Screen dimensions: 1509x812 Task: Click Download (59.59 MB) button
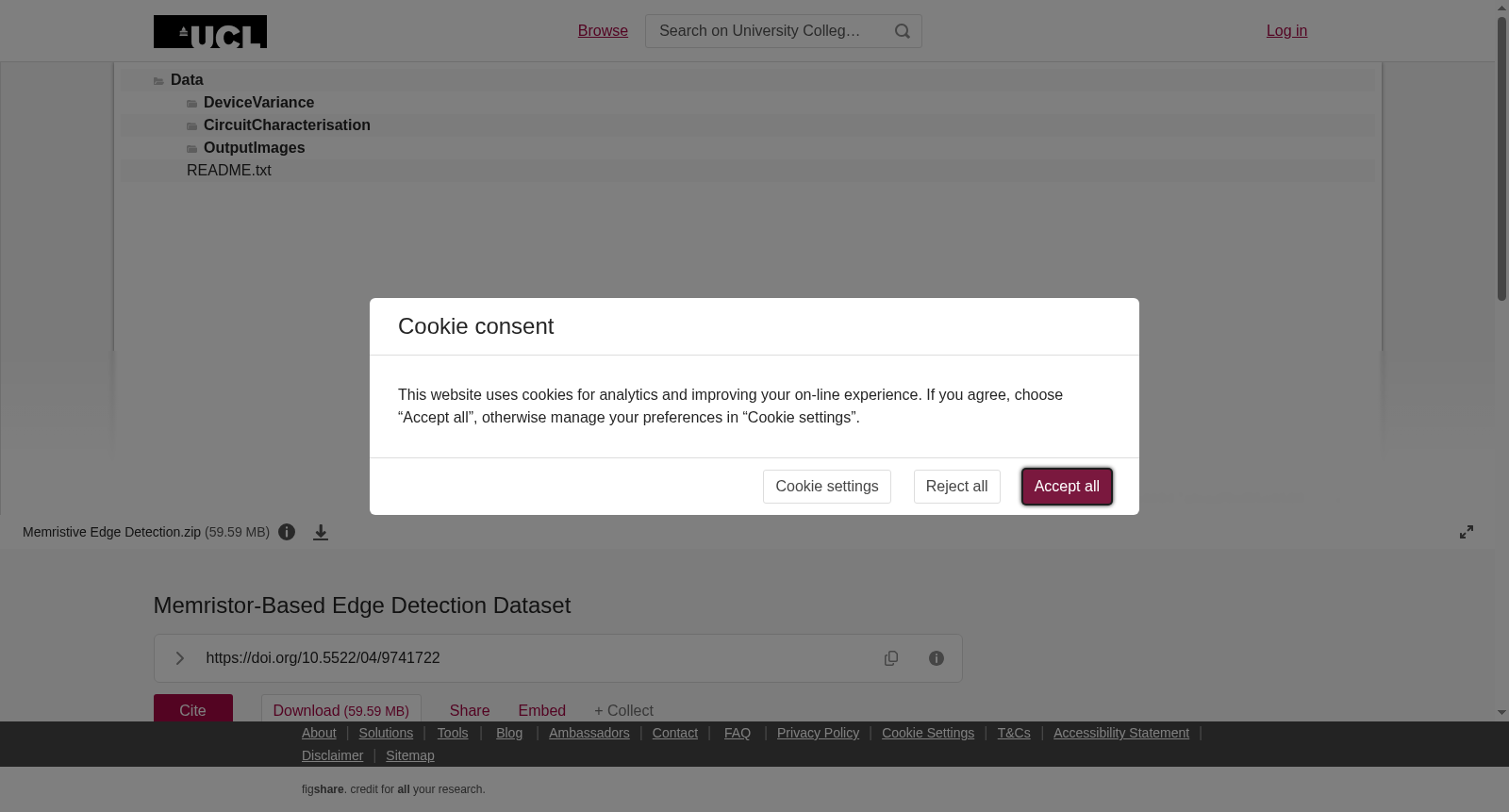pyautogui.click(x=341, y=710)
